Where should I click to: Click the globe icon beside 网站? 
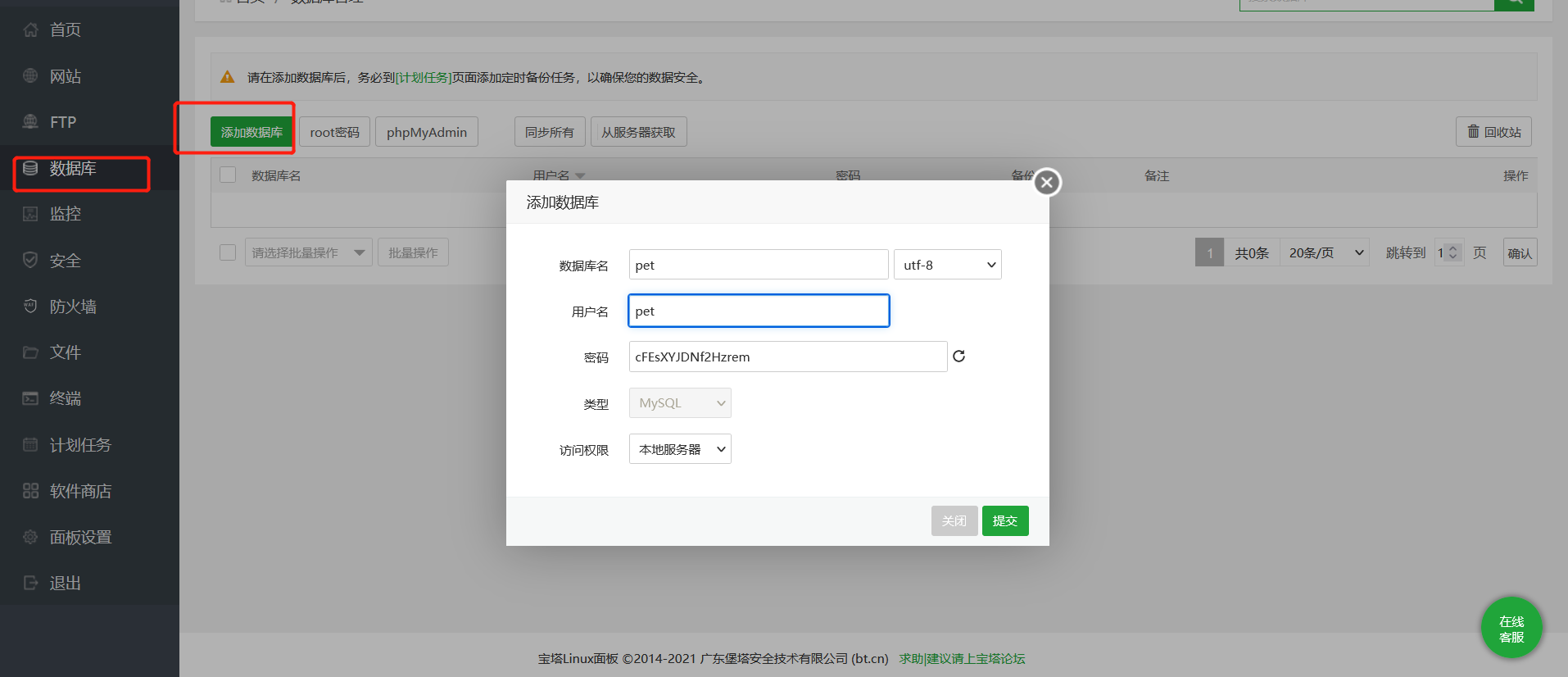tap(30, 75)
